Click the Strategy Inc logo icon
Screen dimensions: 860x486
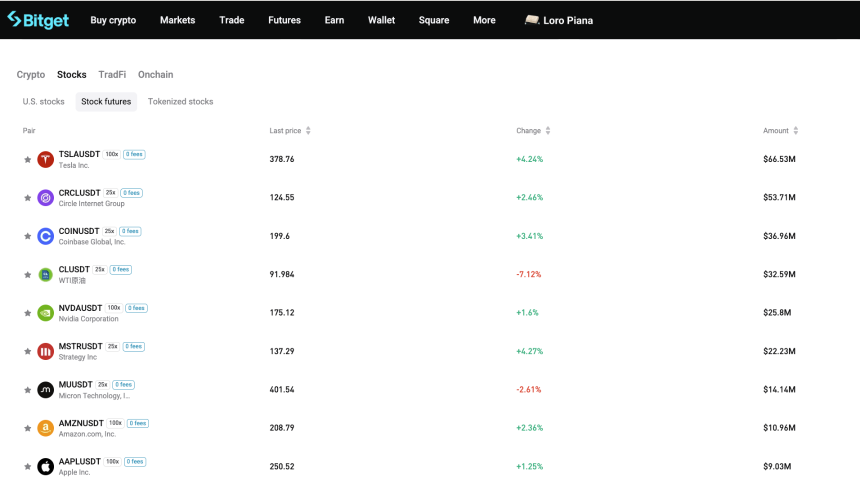[46, 352]
